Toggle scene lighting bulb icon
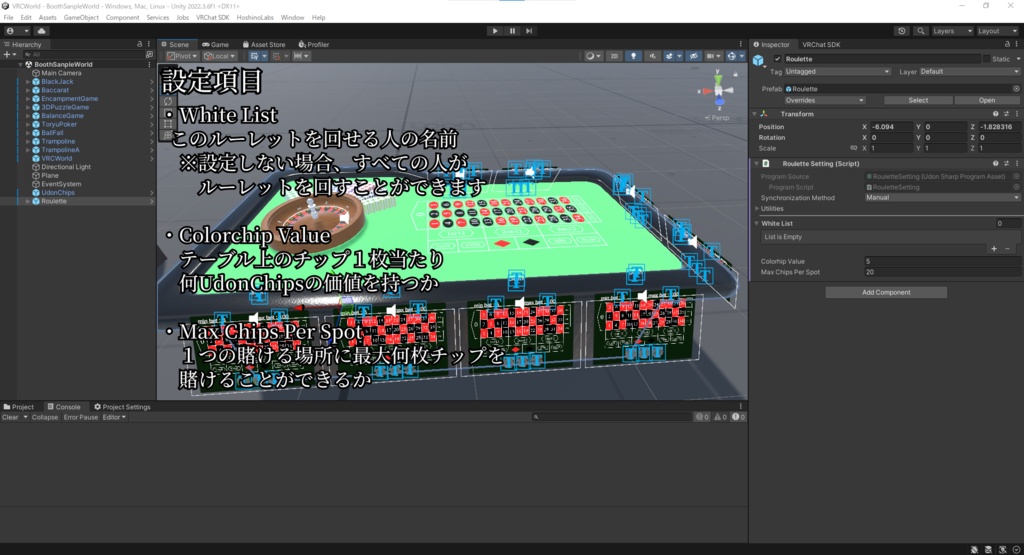Screen dimensions: 1024x555 (x=633, y=56)
